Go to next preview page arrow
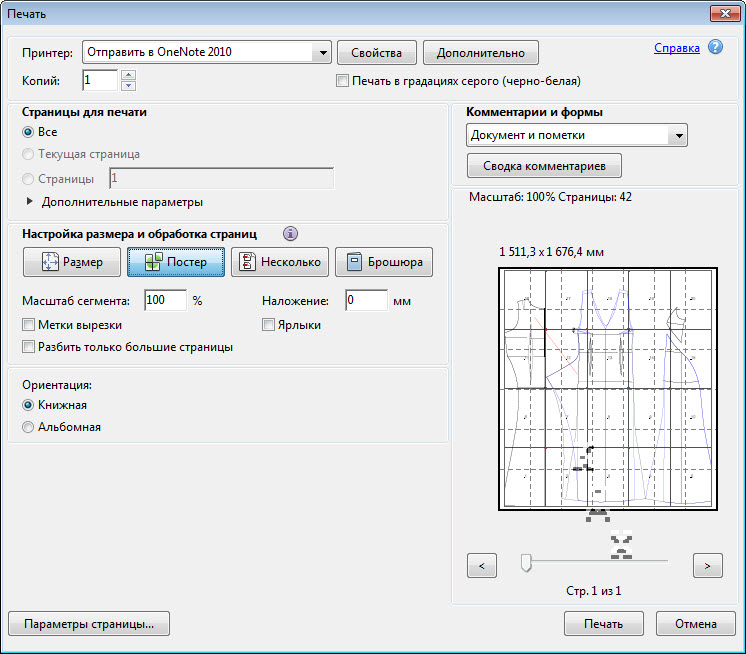Screen dimensions: 746x654 [707, 566]
